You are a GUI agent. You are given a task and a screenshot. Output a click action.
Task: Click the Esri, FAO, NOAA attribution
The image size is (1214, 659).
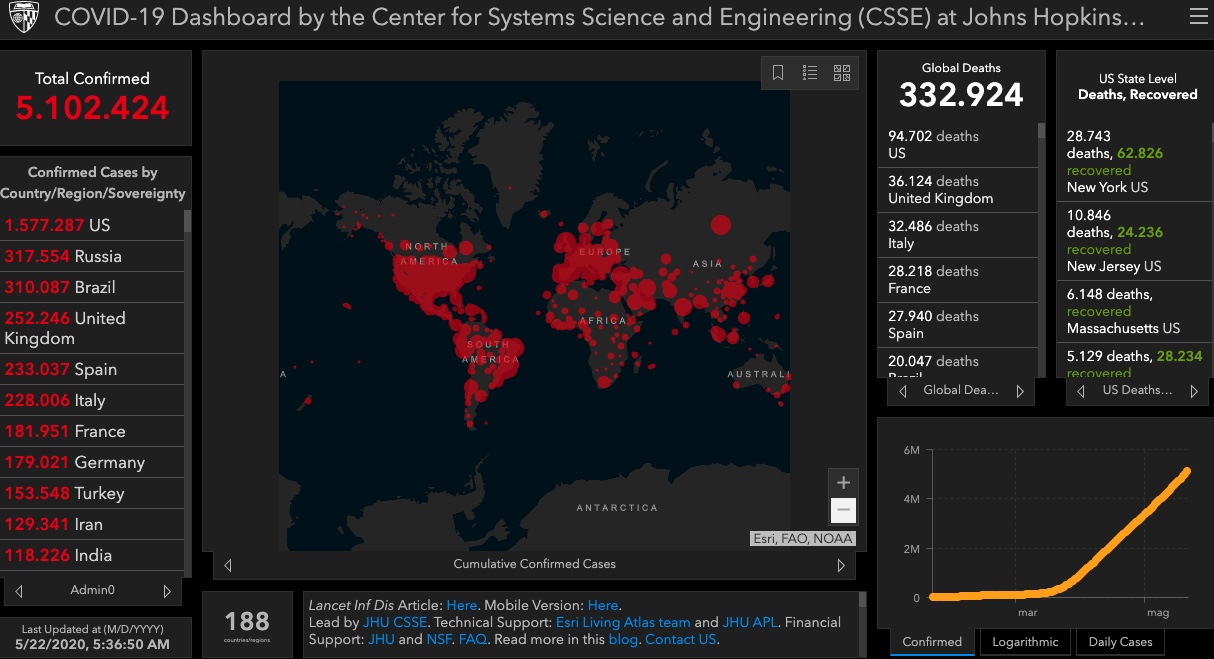(x=803, y=539)
